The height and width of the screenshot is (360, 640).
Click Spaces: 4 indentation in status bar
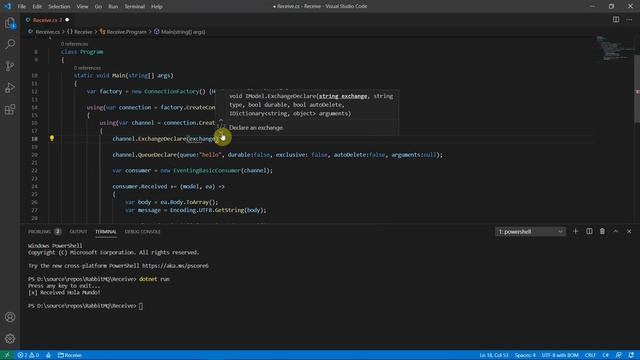[x=525, y=355]
